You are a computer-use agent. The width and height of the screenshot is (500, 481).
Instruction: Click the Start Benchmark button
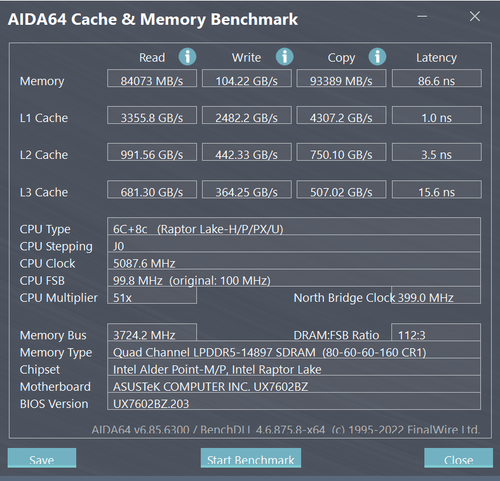[251, 458]
